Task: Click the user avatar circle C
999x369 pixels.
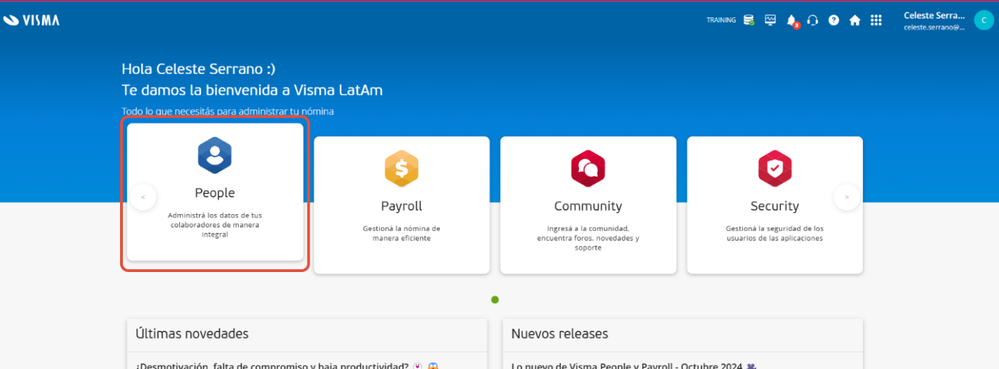Action: pyautogui.click(x=983, y=20)
